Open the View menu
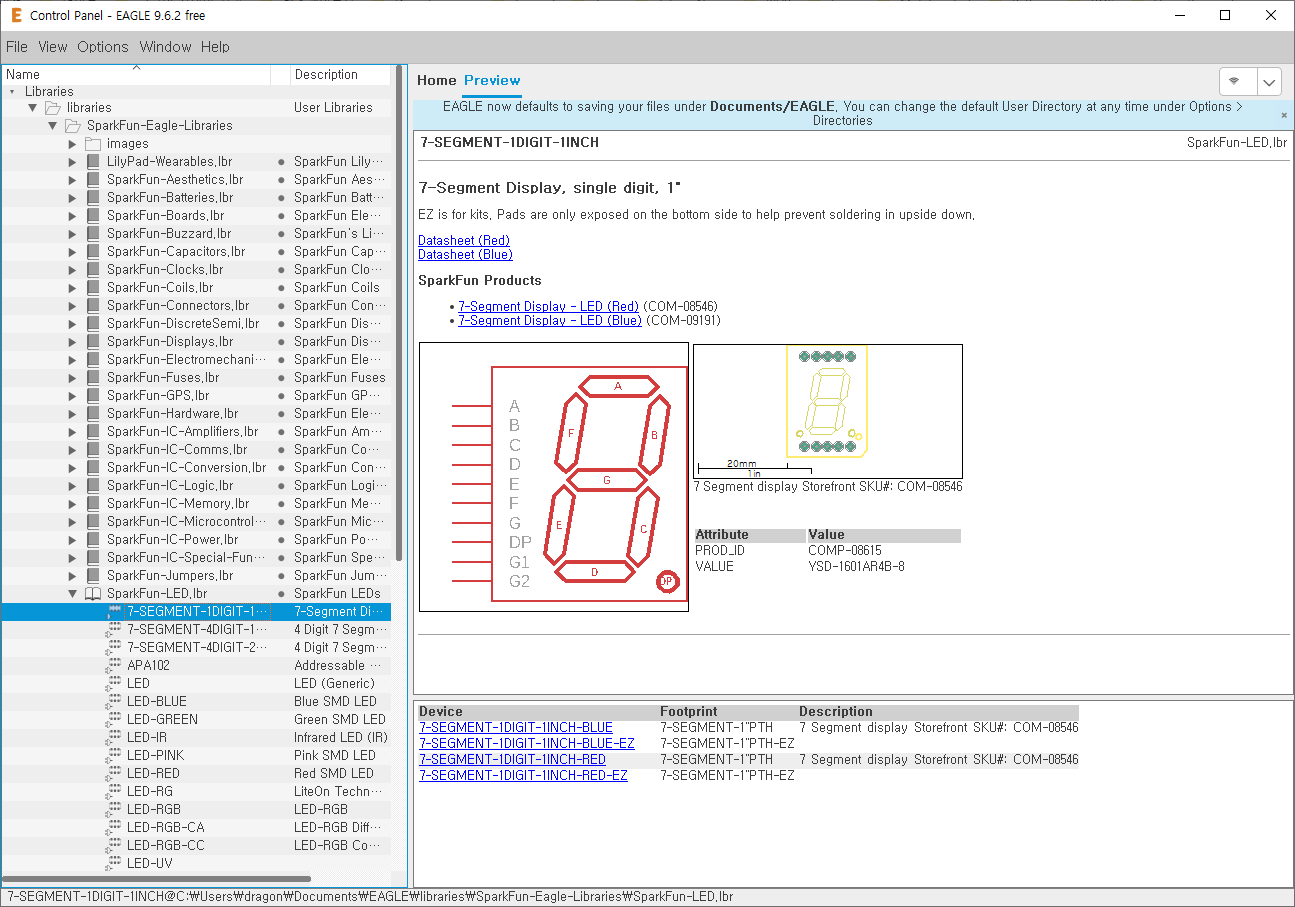 (x=53, y=47)
